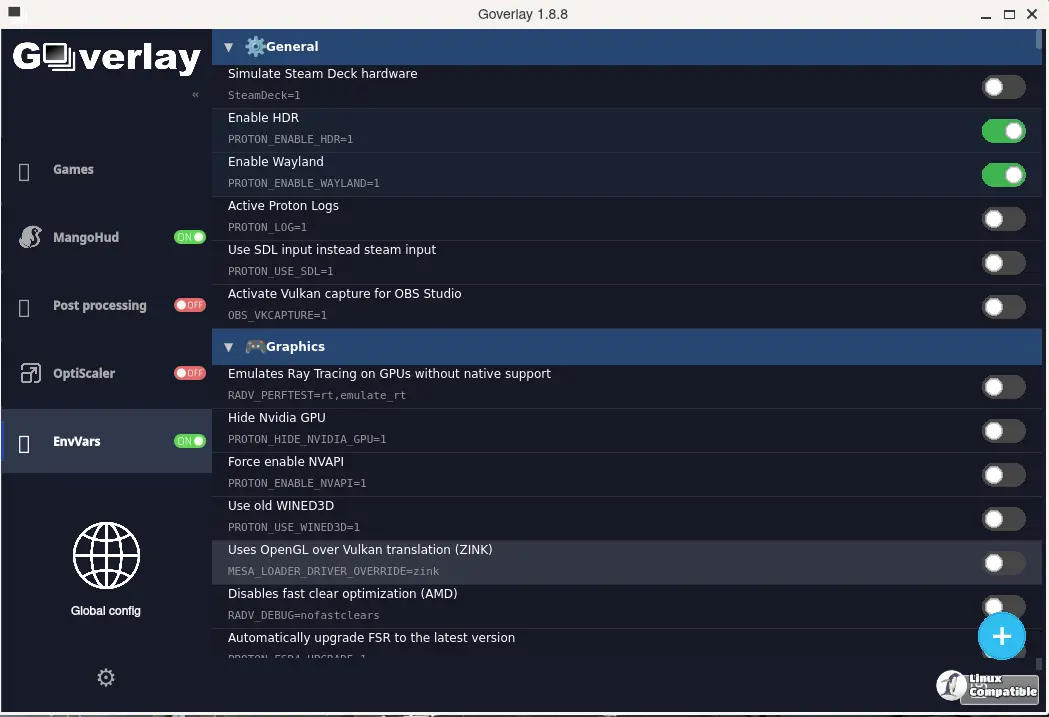
Task: Disable the Enable Wayland toggle
Action: click(x=1004, y=175)
